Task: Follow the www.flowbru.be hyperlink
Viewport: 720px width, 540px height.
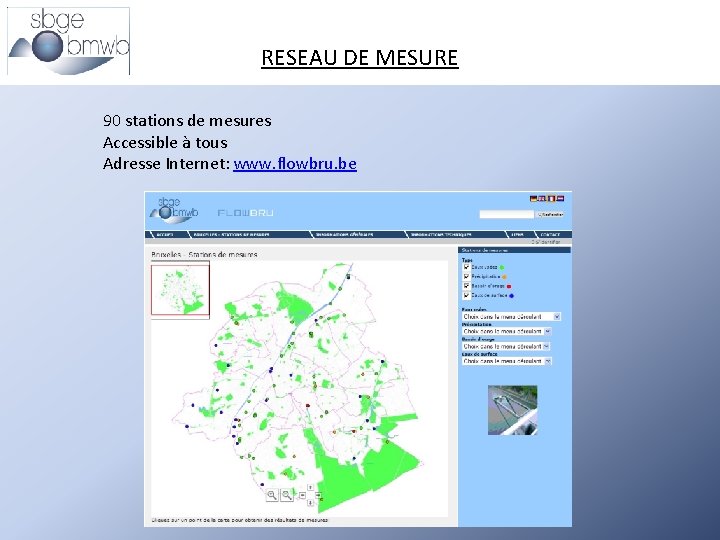Action: [x=295, y=164]
